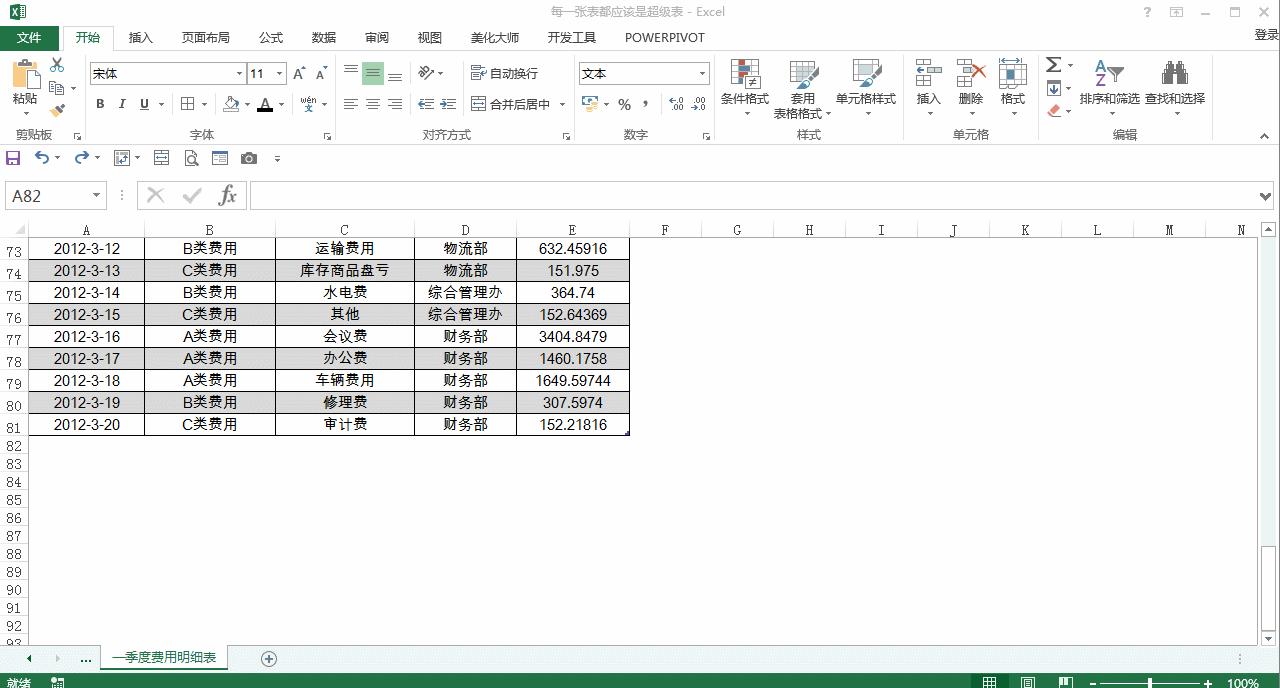Viewport: 1280px width, 688px height.
Task: Click the Save floppy disk icon
Action: (x=13, y=158)
